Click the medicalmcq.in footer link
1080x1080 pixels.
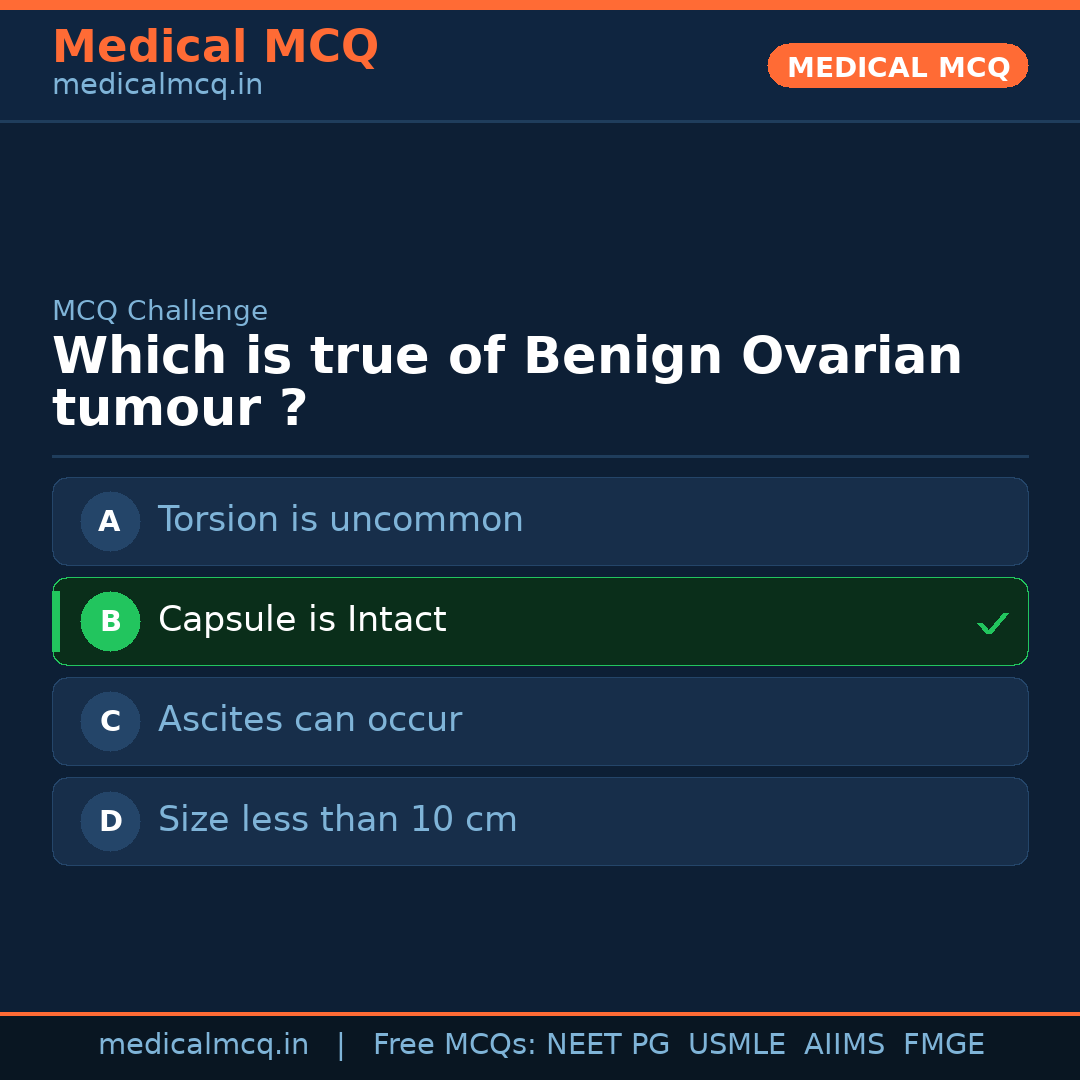point(203,1043)
